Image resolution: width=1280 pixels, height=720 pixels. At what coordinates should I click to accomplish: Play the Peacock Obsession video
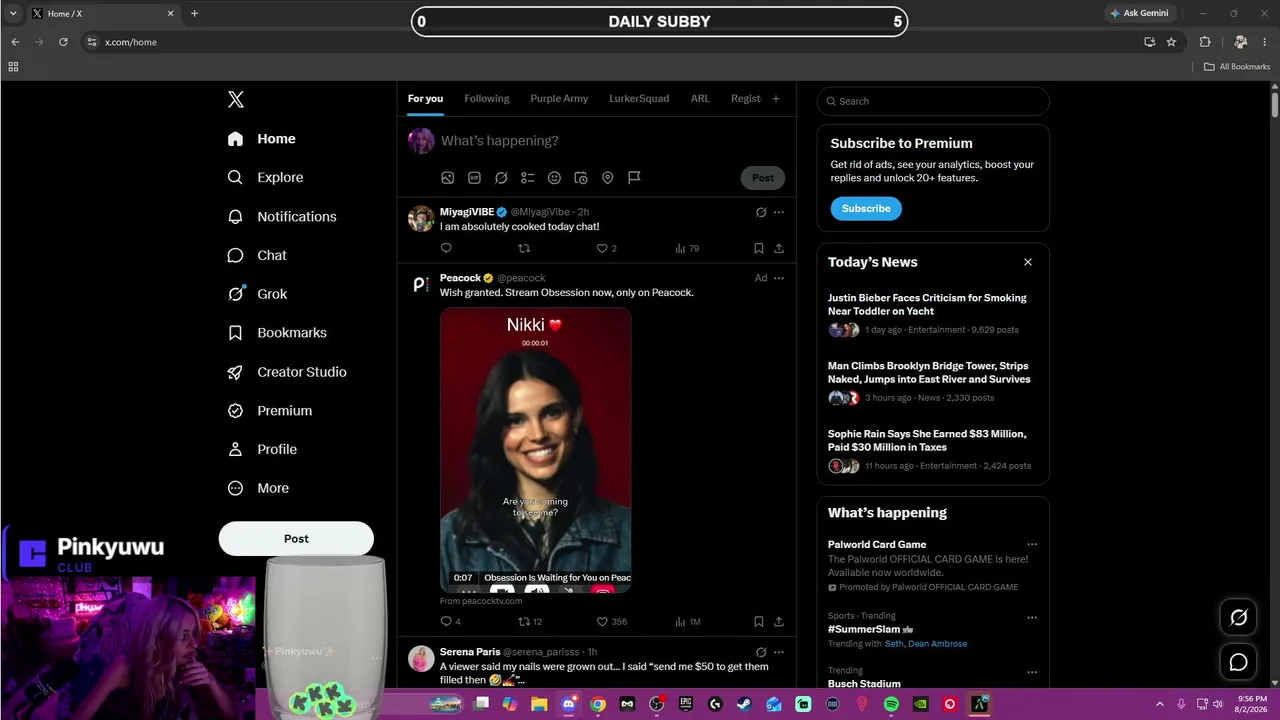coord(536,450)
